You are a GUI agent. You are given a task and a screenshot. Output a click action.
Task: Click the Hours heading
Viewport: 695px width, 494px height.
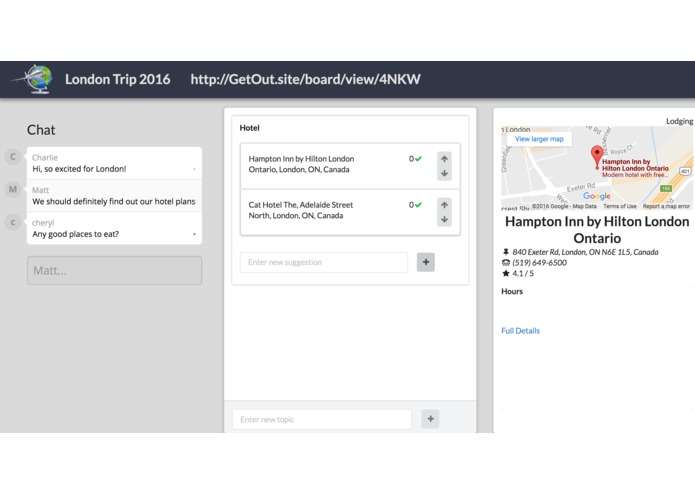[x=512, y=292]
